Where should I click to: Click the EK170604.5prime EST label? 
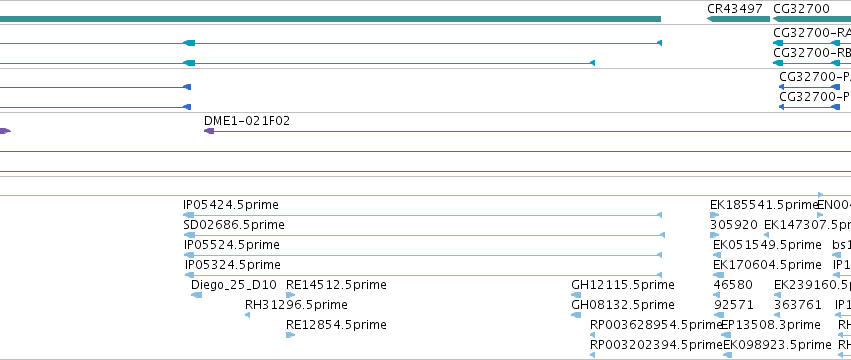coord(767,265)
